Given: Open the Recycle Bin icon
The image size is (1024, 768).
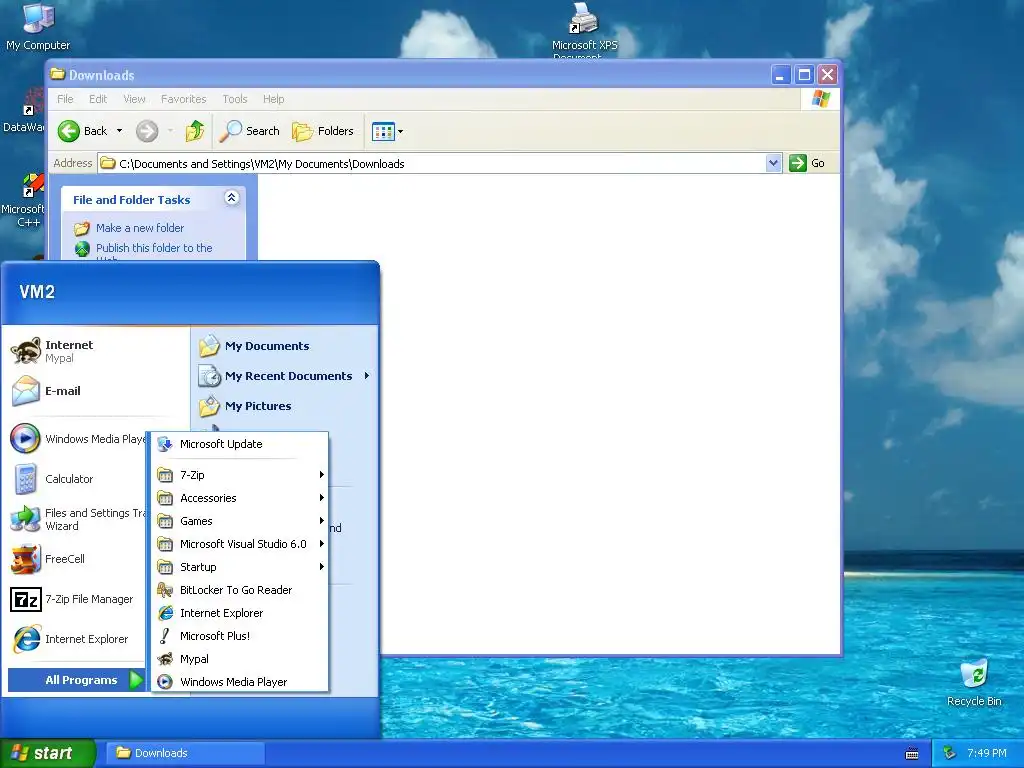Looking at the screenshot, I should pos(974,682).
